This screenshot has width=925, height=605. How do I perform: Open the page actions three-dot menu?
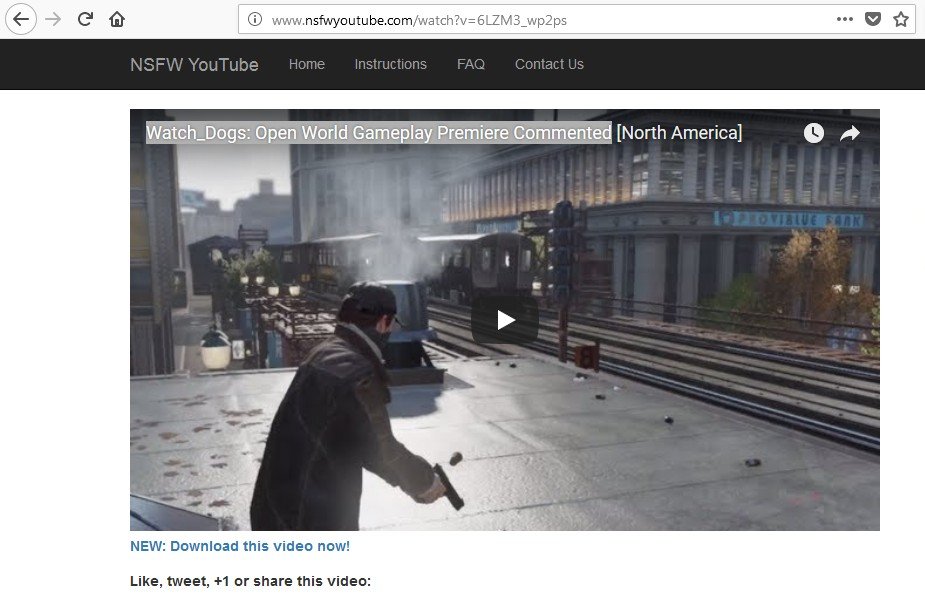pos(845,19)
